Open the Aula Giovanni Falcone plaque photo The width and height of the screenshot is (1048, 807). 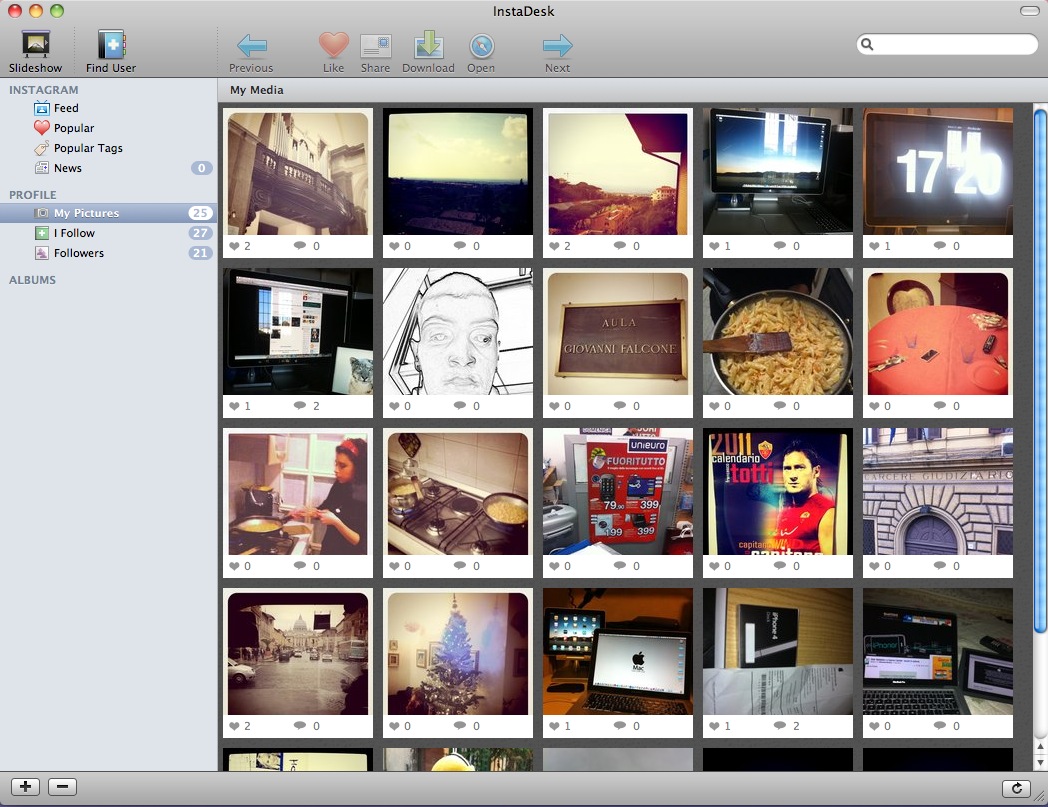click(x=618, y=333)
